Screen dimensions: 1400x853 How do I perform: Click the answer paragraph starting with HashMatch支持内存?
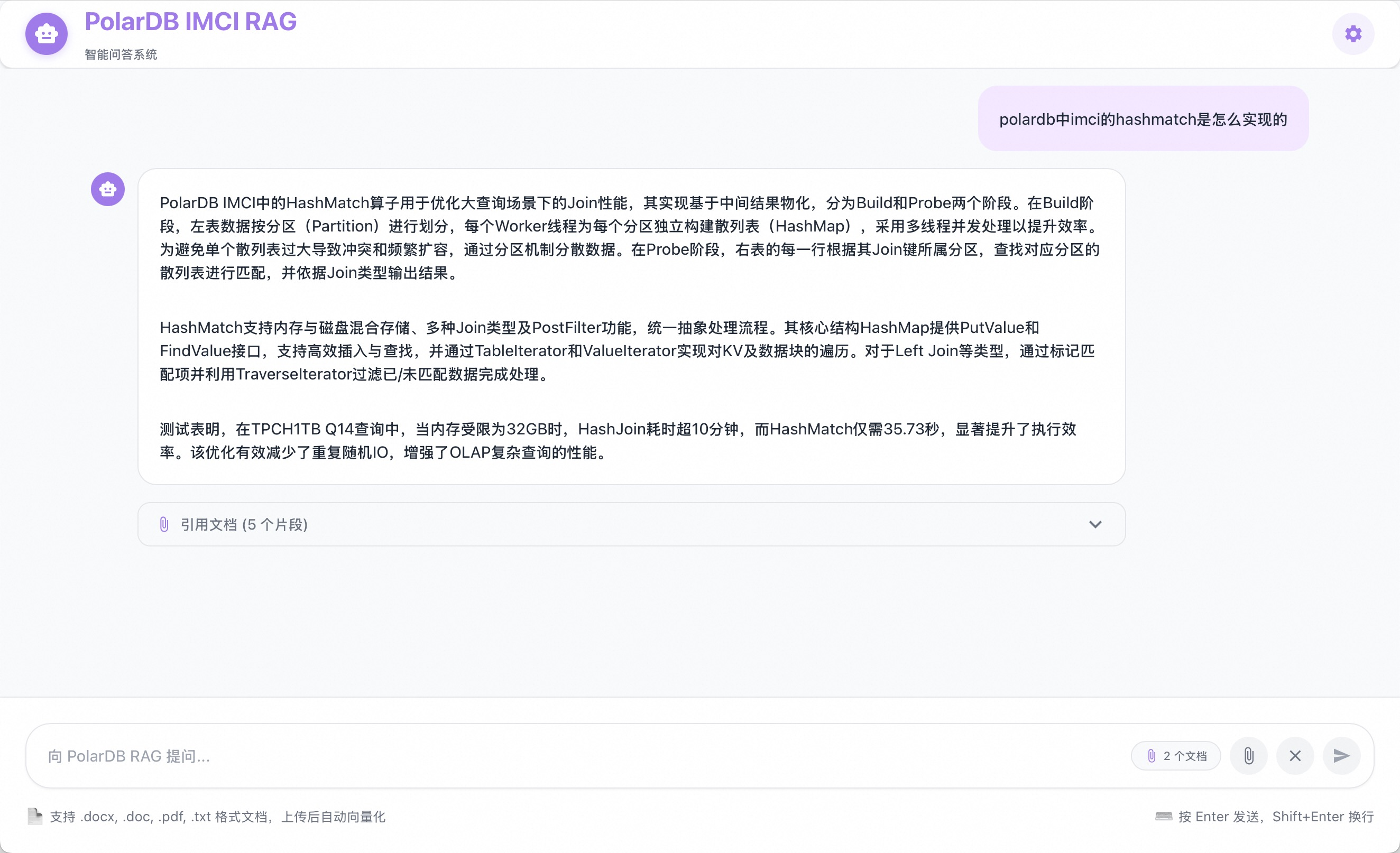click(x=625, y=350)
